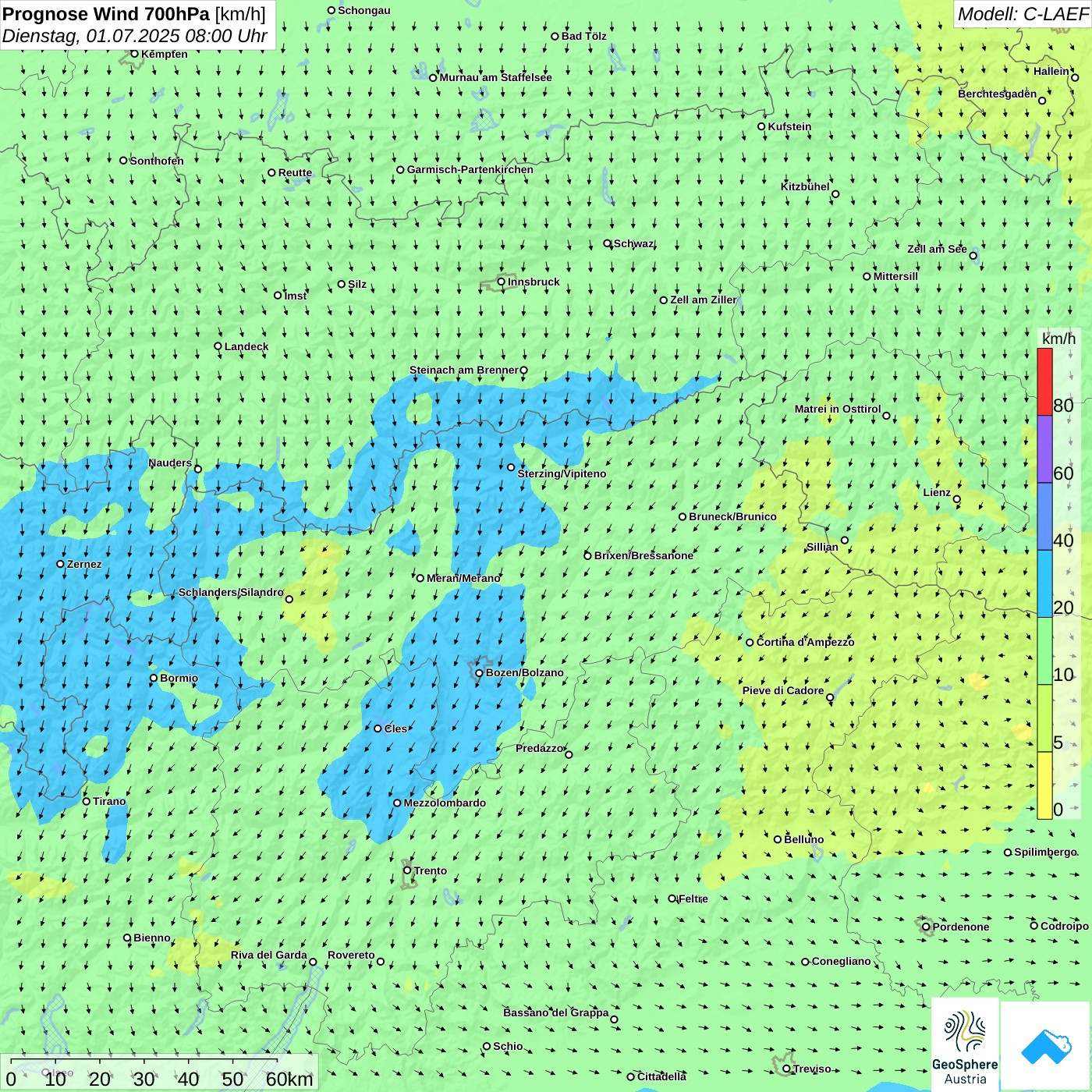Click the Pordenone city marker

[927, 927]
